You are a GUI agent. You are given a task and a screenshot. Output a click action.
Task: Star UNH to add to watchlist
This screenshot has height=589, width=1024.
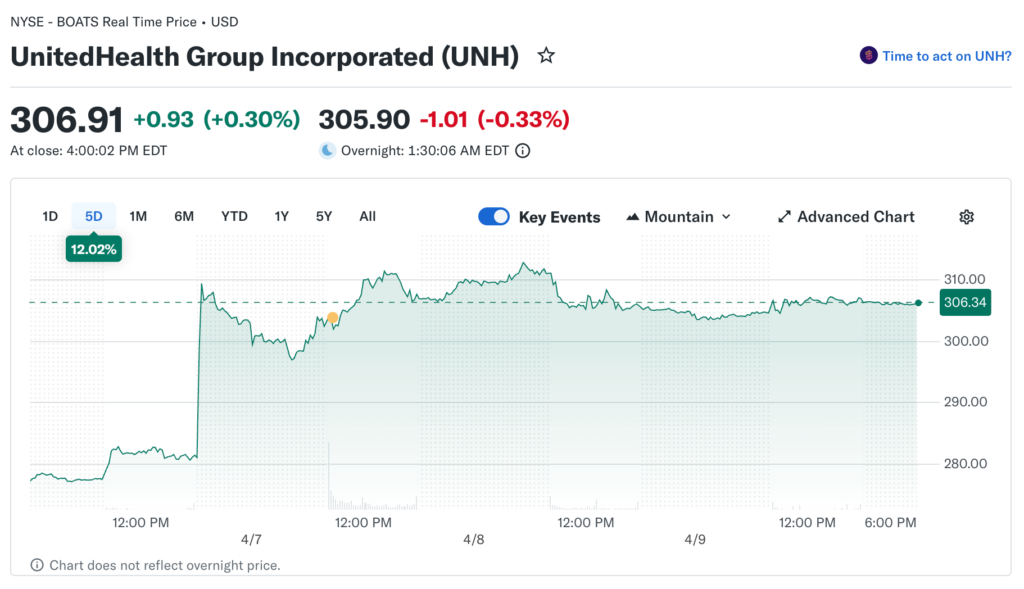pos(546,56)
